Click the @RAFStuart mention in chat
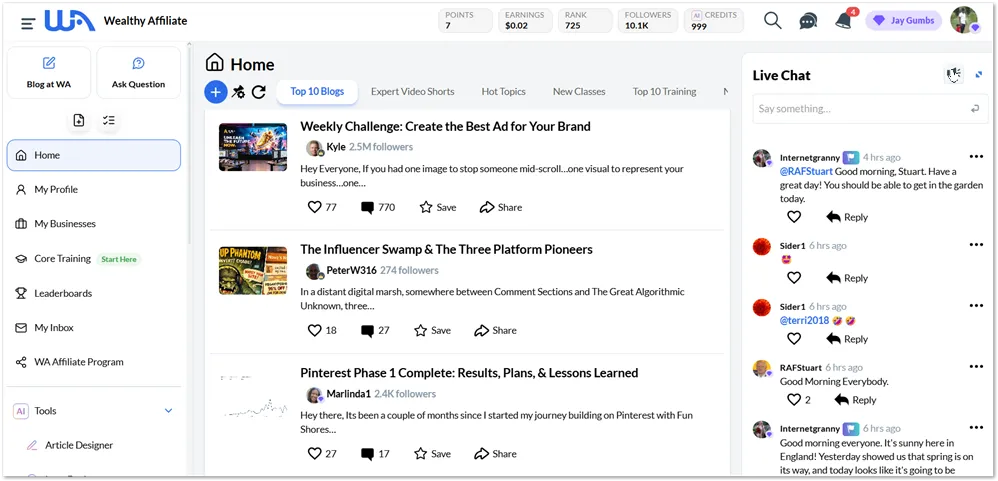Screen dimensions: 998x481 806,171
